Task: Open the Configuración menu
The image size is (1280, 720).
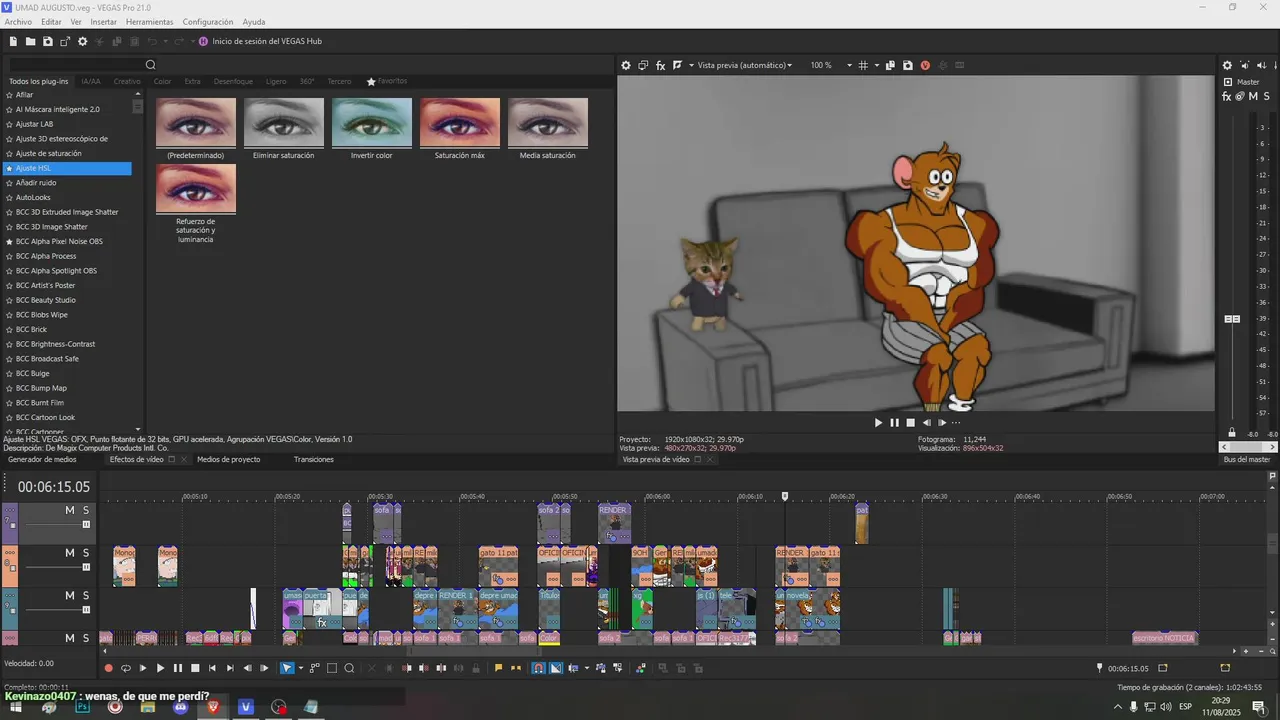Action: click(x=208, y=22)
